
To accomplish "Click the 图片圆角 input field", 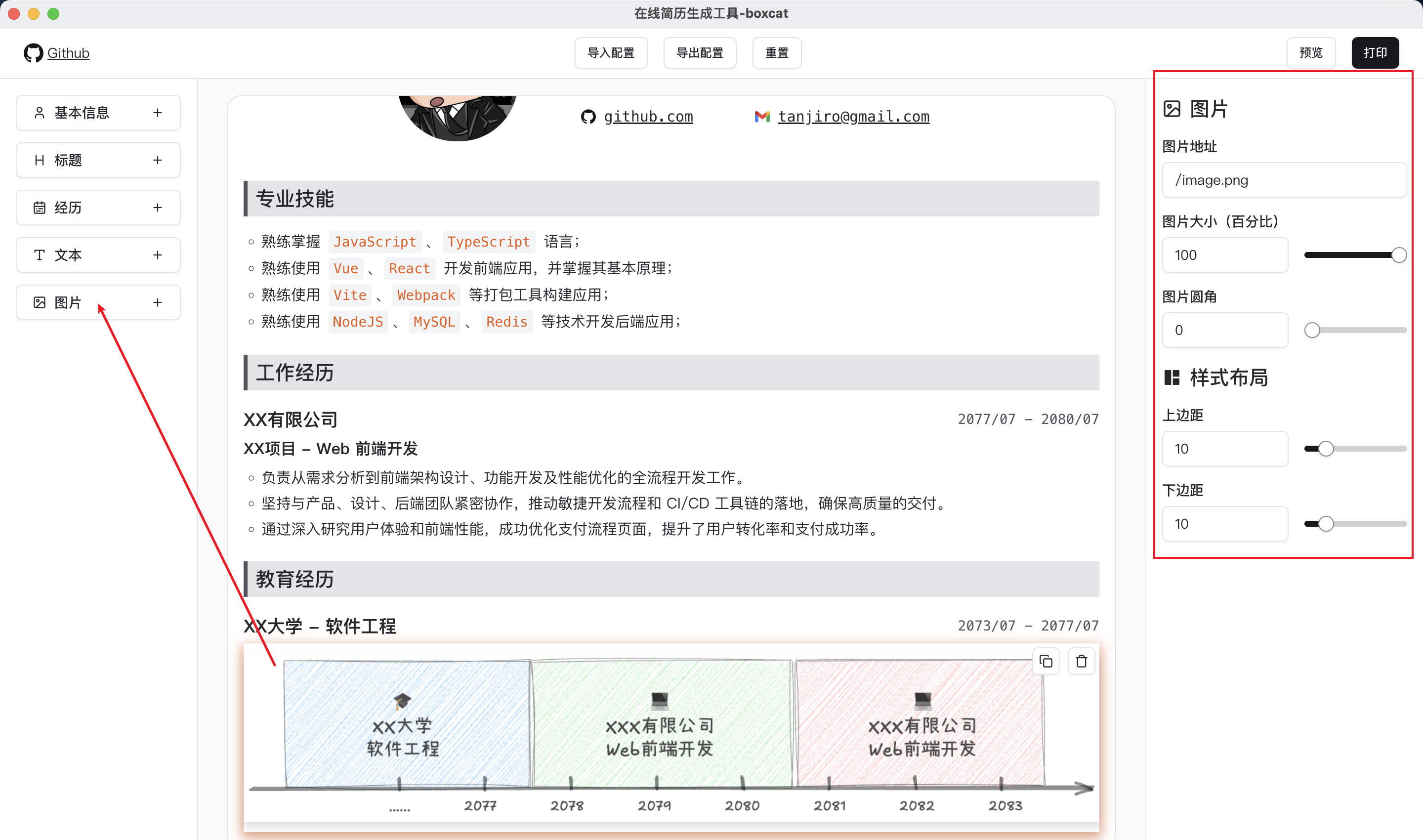I will point(1225,330).
